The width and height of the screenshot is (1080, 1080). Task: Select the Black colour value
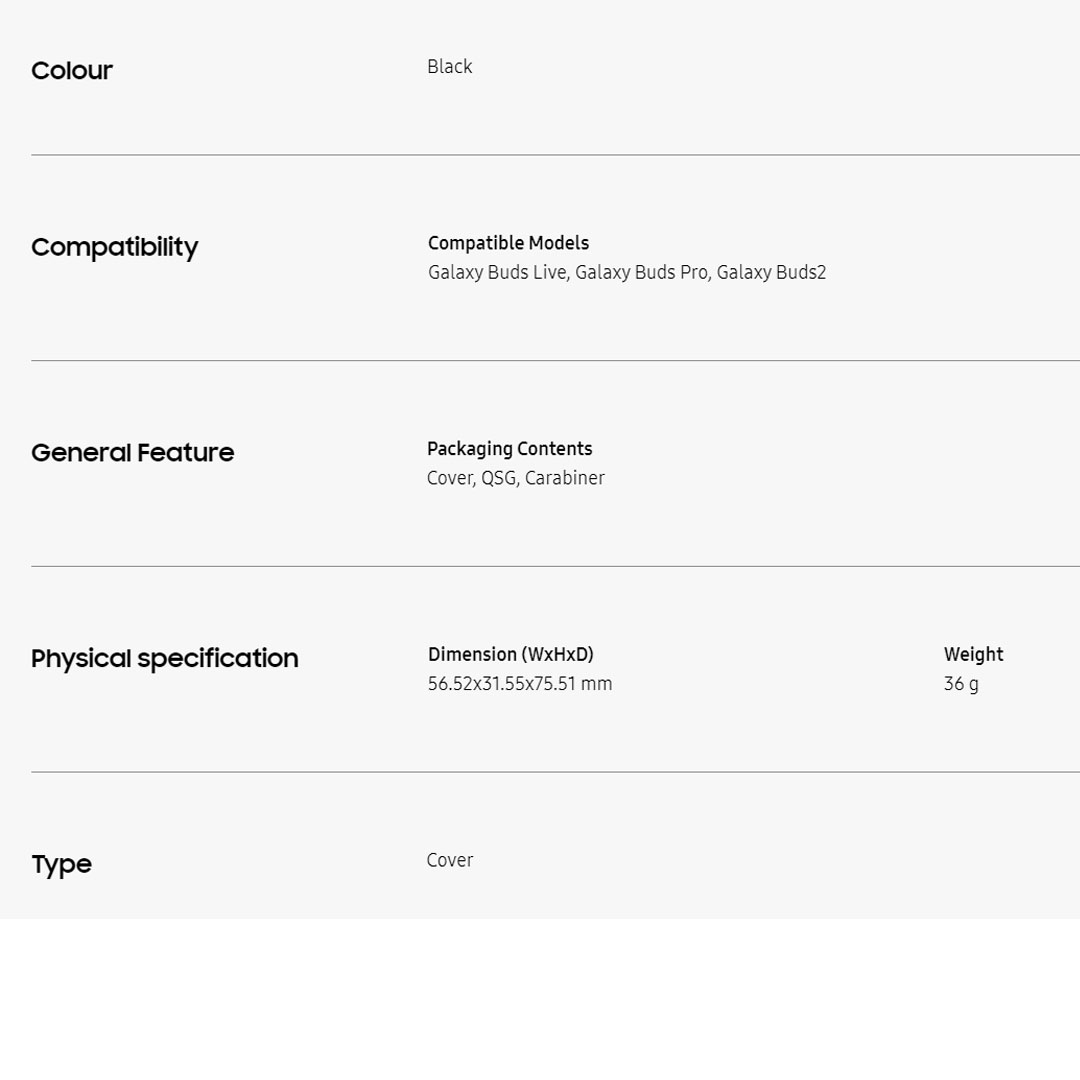pyautogui.click(x=450, y=67)
